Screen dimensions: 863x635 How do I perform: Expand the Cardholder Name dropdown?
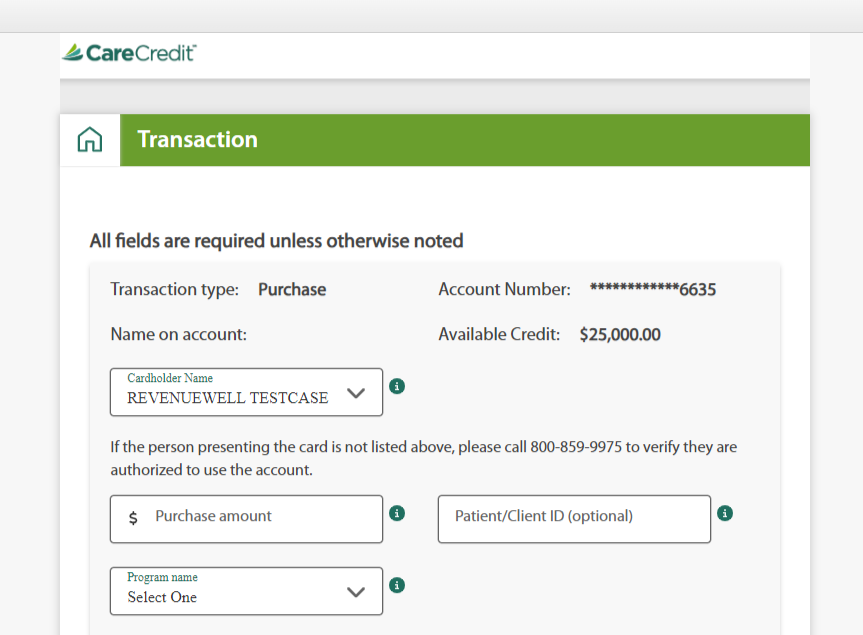click(x=247, y=392)
